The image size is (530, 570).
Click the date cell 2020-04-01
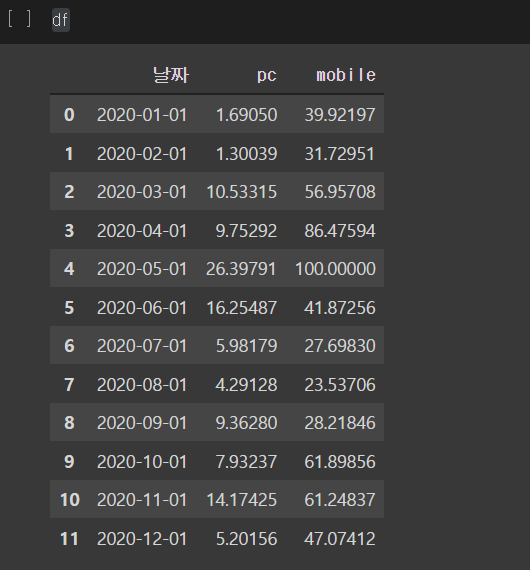pyautogui.click(x=142, y=230)
